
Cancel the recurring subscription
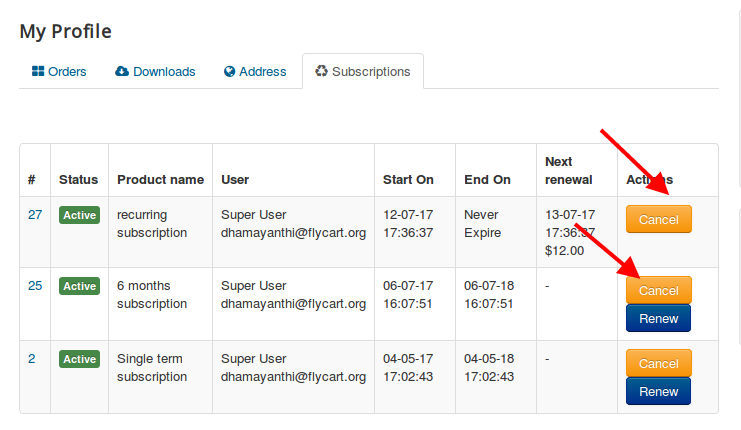coord(658,219)
